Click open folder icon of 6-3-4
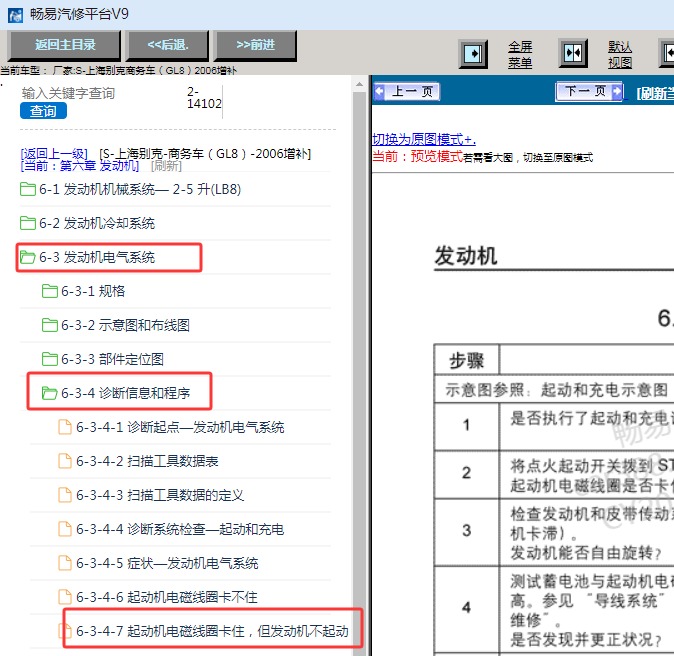This screenshot has width=674, height=656. [50, 393]
